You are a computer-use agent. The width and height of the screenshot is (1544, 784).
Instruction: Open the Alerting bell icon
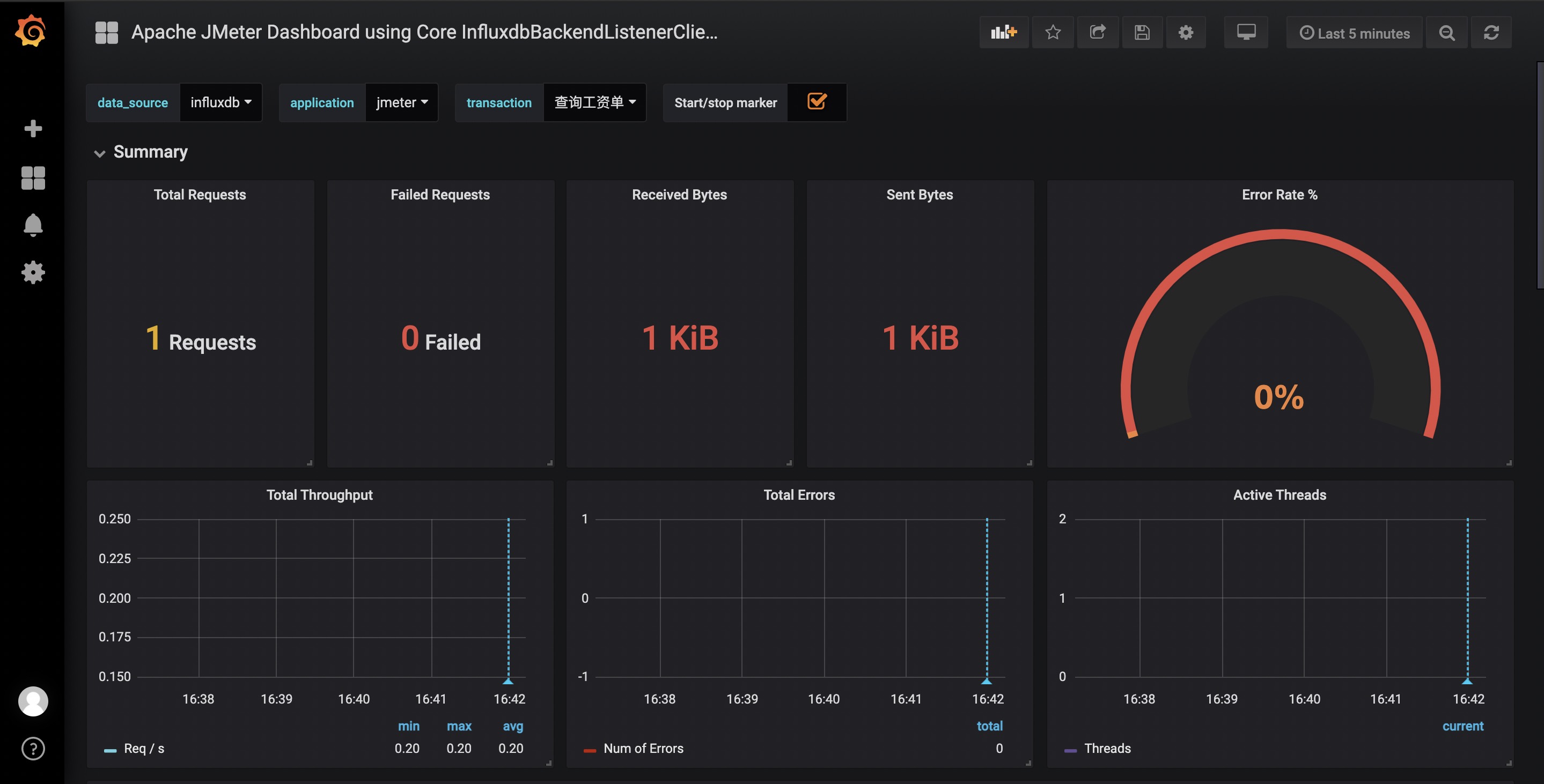tap(33, 225)
